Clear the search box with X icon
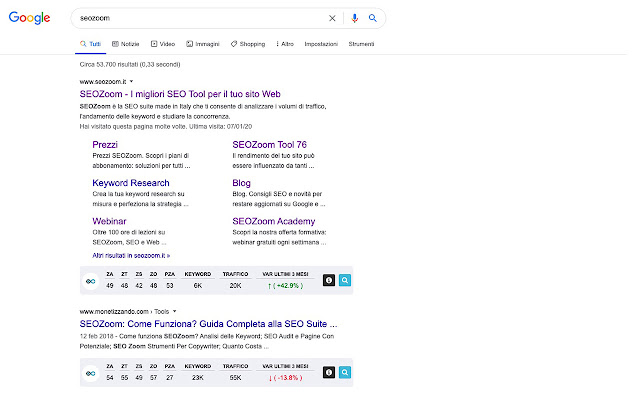Screen dimensions: 640x400 pos(332,18)
